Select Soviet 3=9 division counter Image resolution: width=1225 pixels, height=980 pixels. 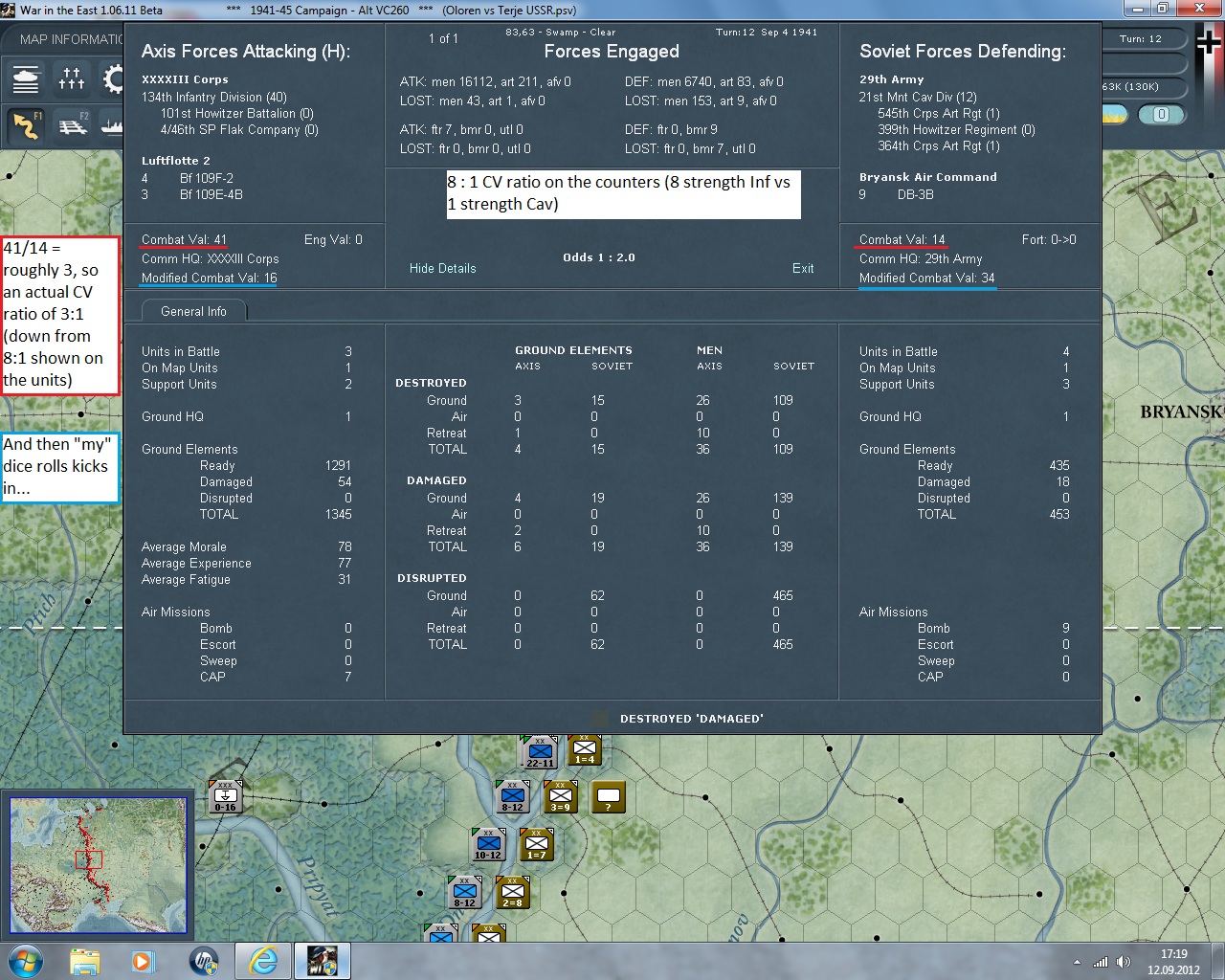pos(561,796)
